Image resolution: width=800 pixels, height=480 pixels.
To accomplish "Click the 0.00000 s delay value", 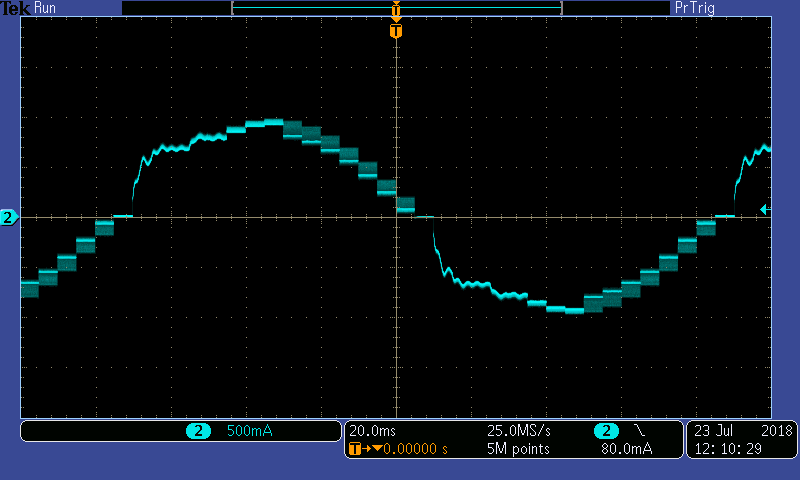I will [416, 449].
